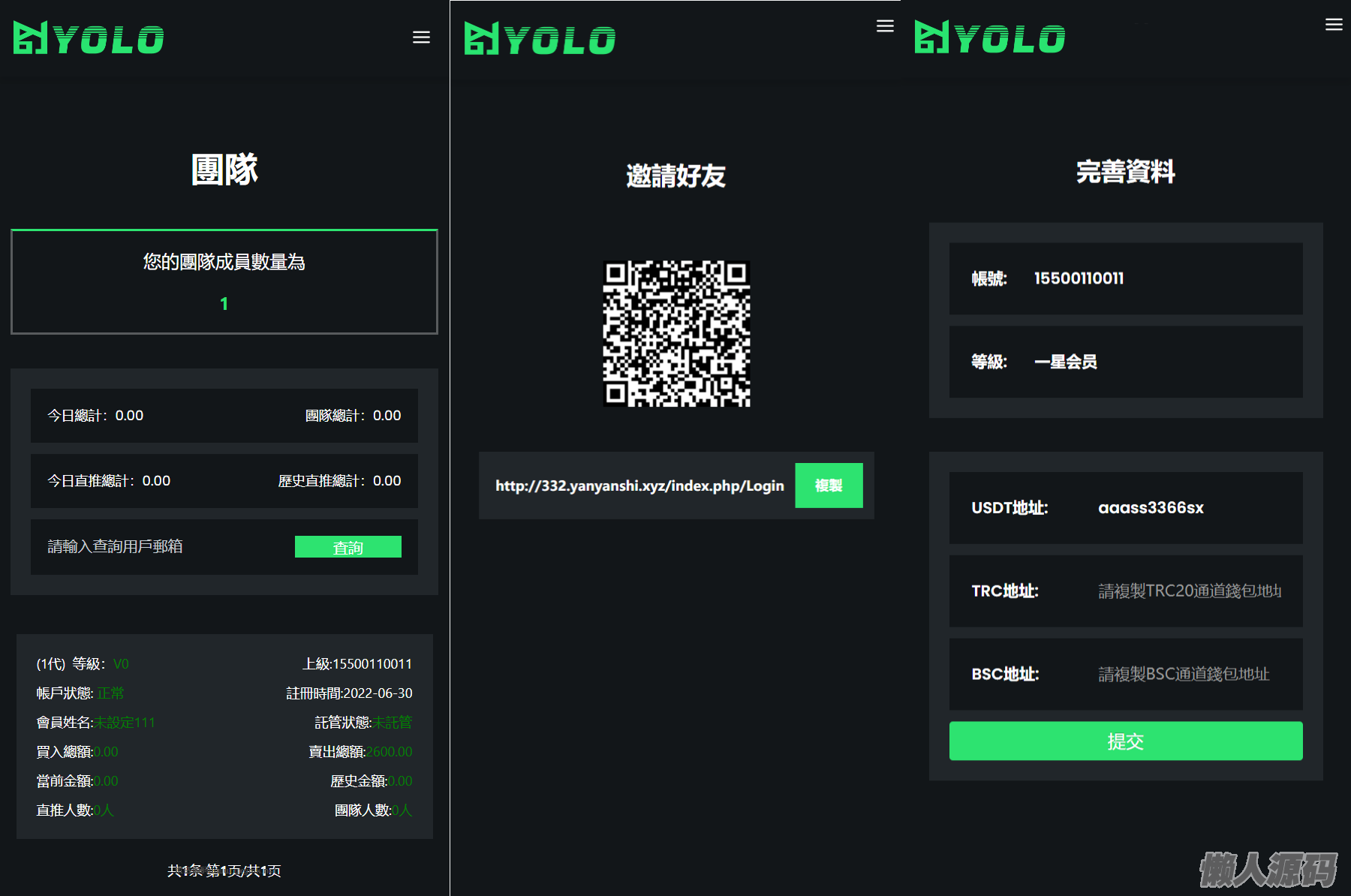The image size is (1351, 896).
Task: Click the green 查詢 search button
Action: (x=348, y=547)
